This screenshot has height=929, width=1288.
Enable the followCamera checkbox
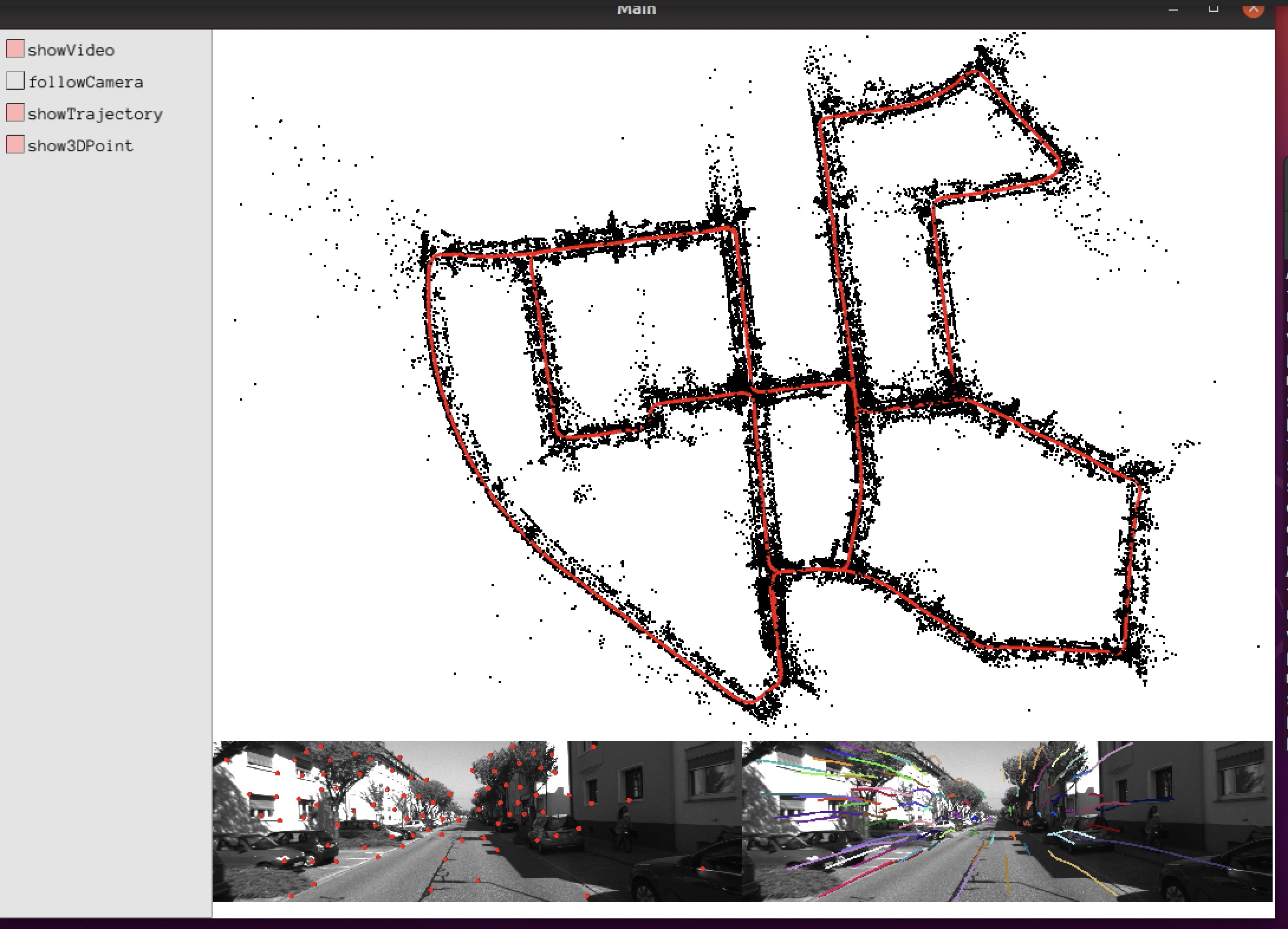tap(15, 81)
